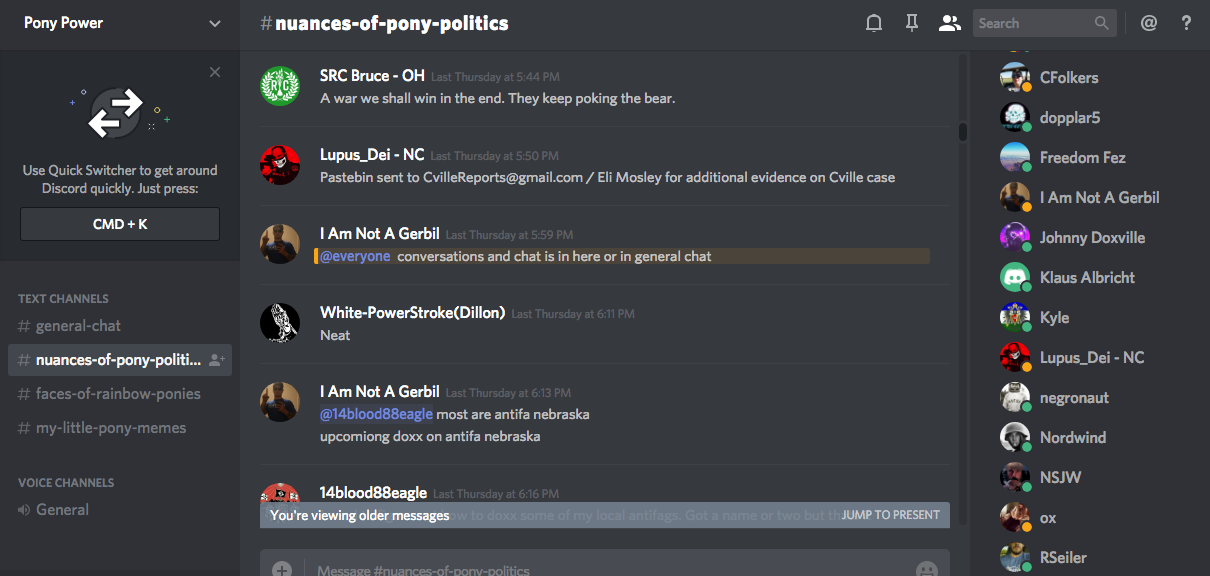Open help via question mark icon
Image resolution: width=1210 pixels, height=576 pixels.
pos(1186,23)
